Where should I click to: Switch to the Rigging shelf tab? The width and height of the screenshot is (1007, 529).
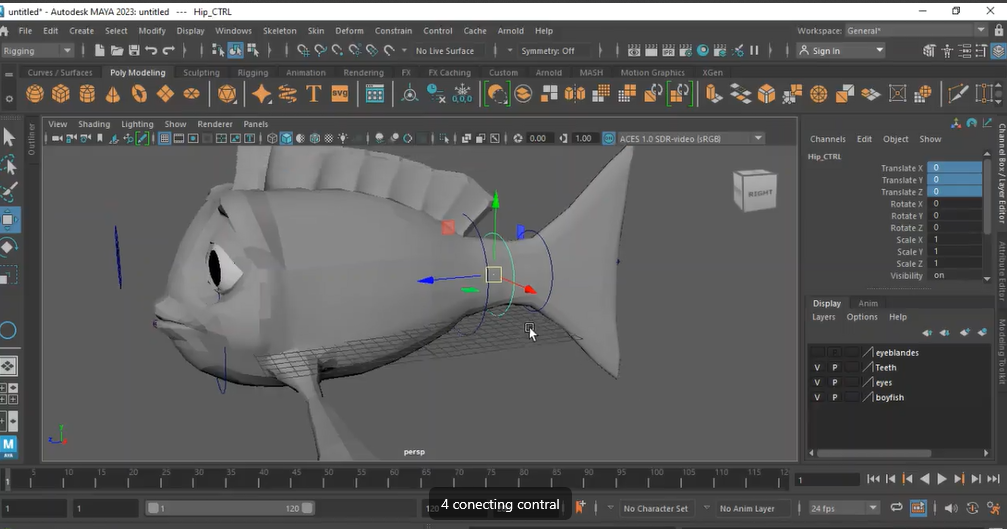[252, 73]
